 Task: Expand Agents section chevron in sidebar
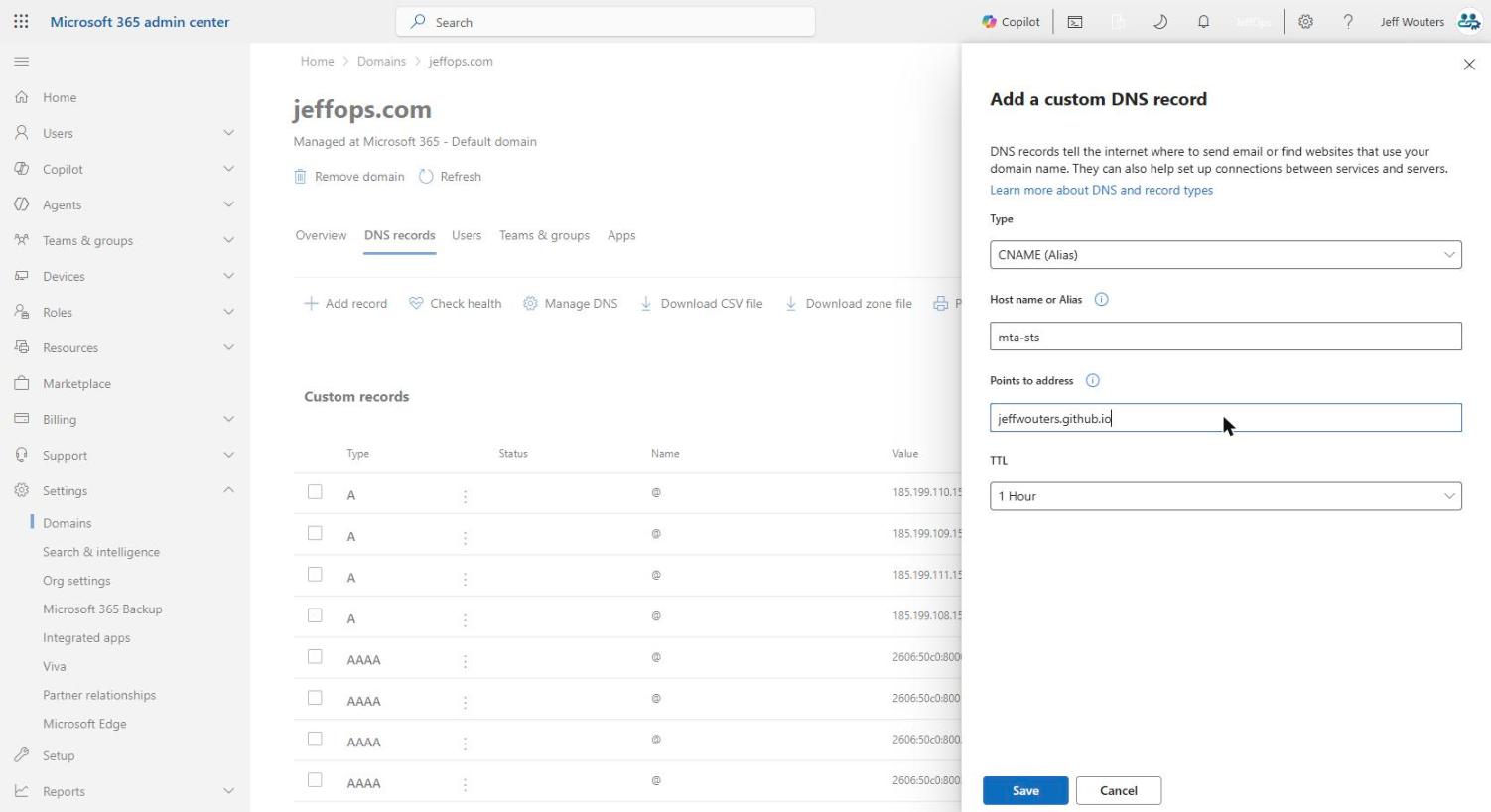pyautogui.click(x=228, y=204)
